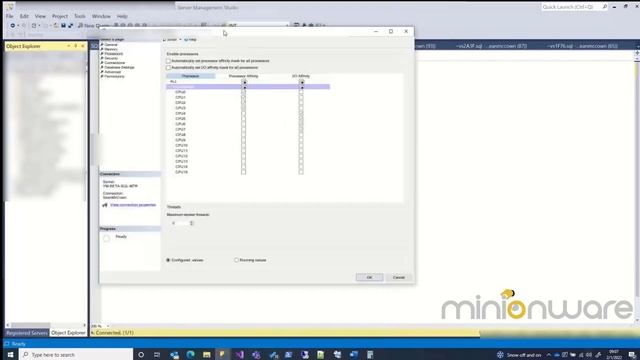Open the Edit menu
This screenshot has height=360, width=640.
[24, 16]
